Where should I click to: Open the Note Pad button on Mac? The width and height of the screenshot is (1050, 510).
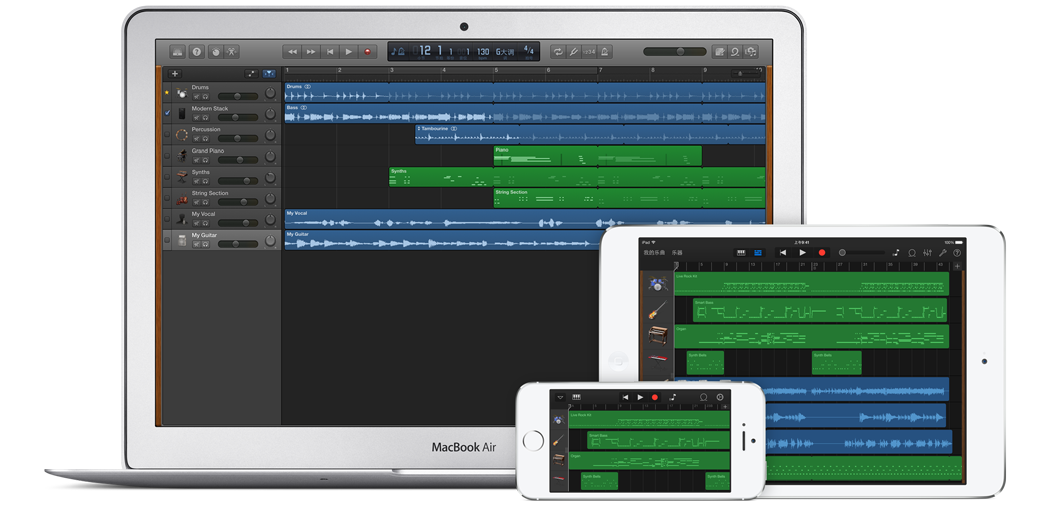coord(719,52)
